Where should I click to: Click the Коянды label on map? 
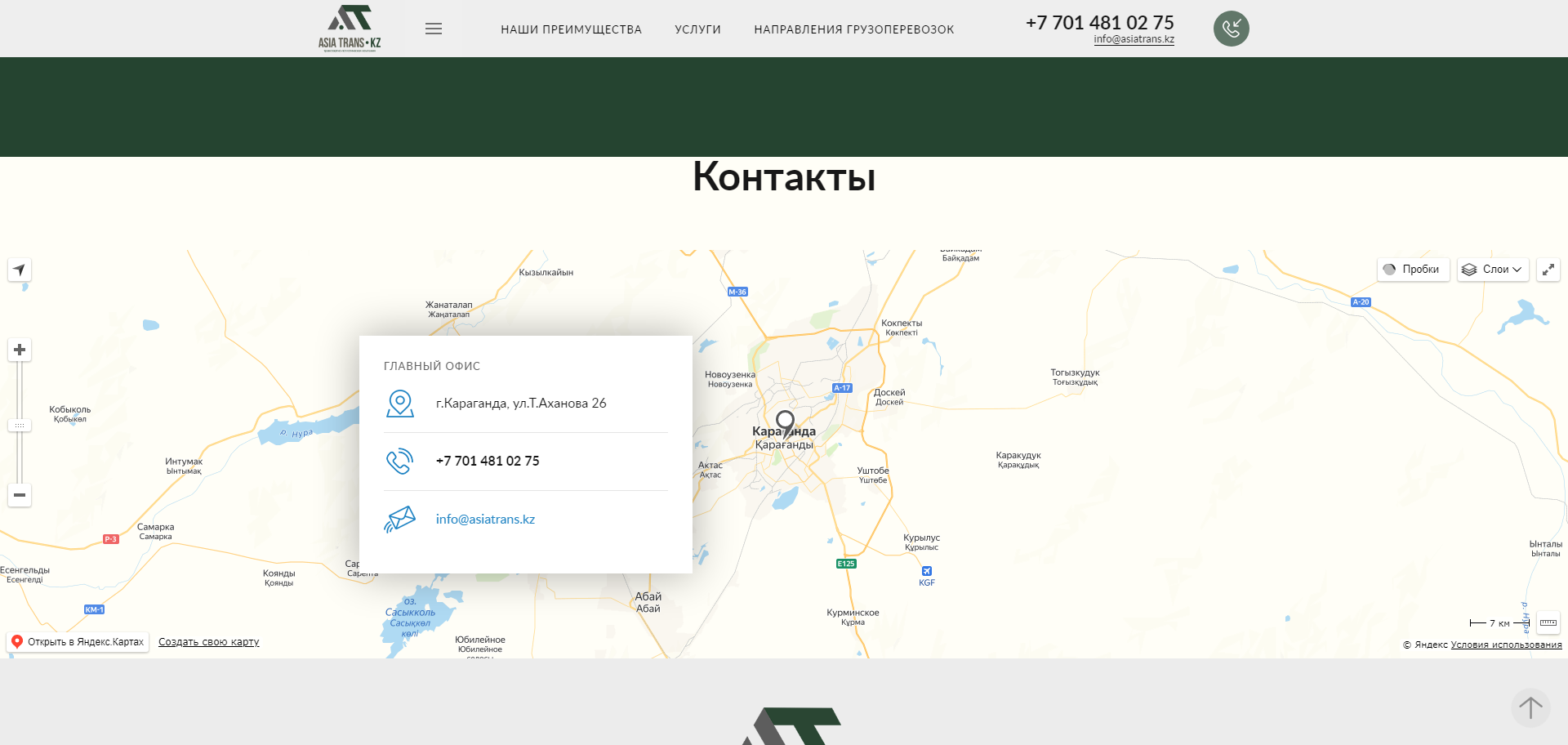[x=278, y=578]
